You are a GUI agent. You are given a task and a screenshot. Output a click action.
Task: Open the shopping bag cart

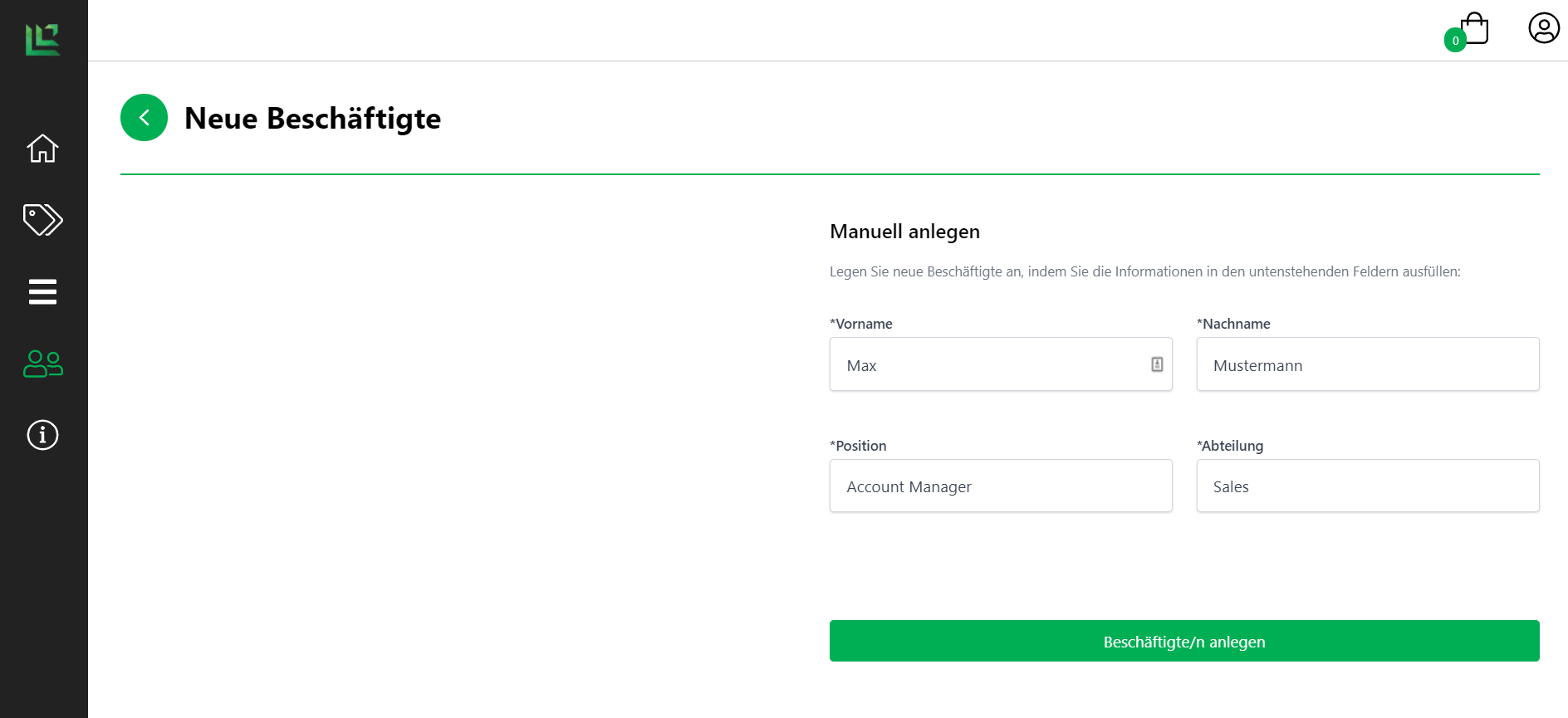point(1475,28)
